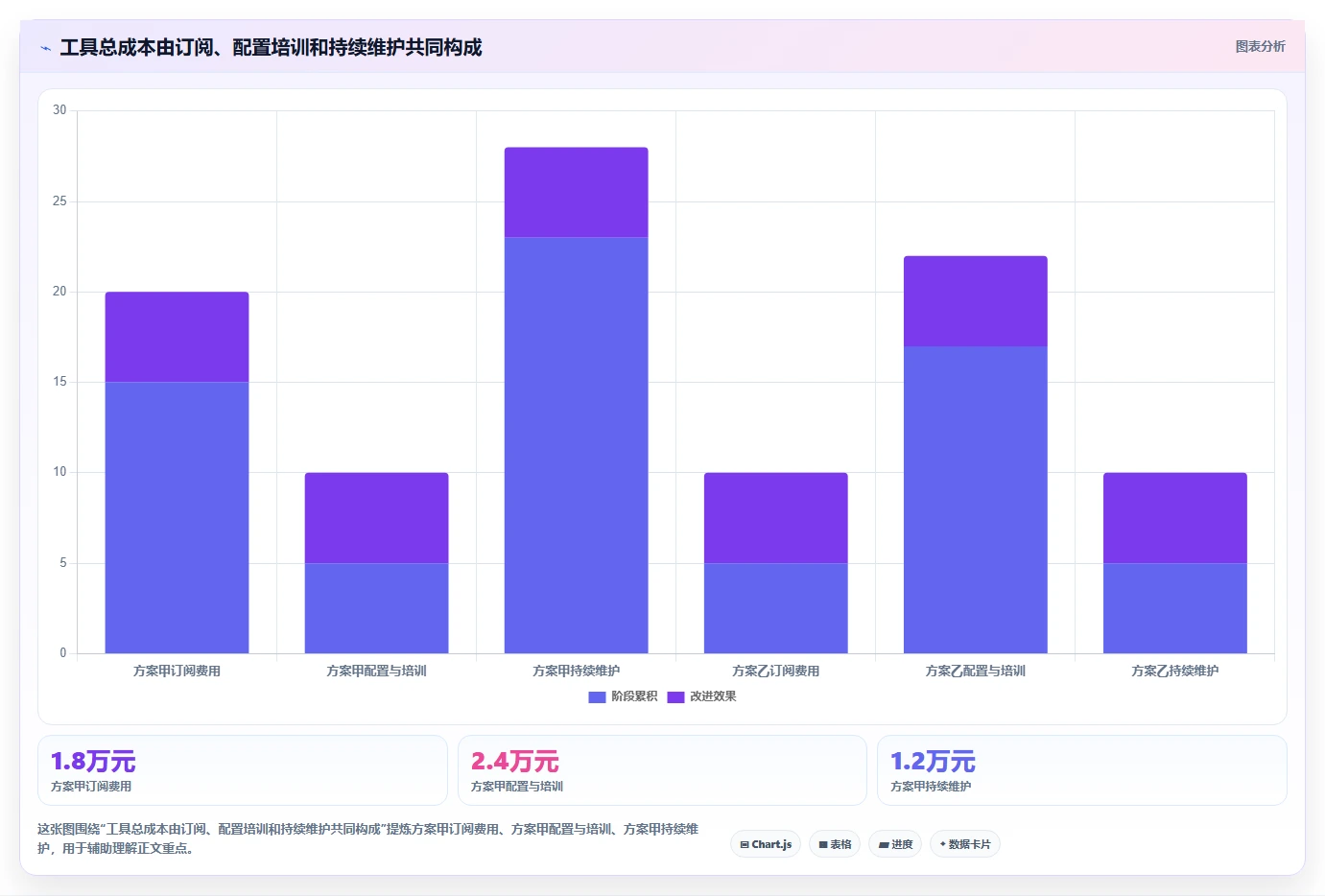Click the purple 改进效果 segment of 方案甲持续维护

[576, 192]
